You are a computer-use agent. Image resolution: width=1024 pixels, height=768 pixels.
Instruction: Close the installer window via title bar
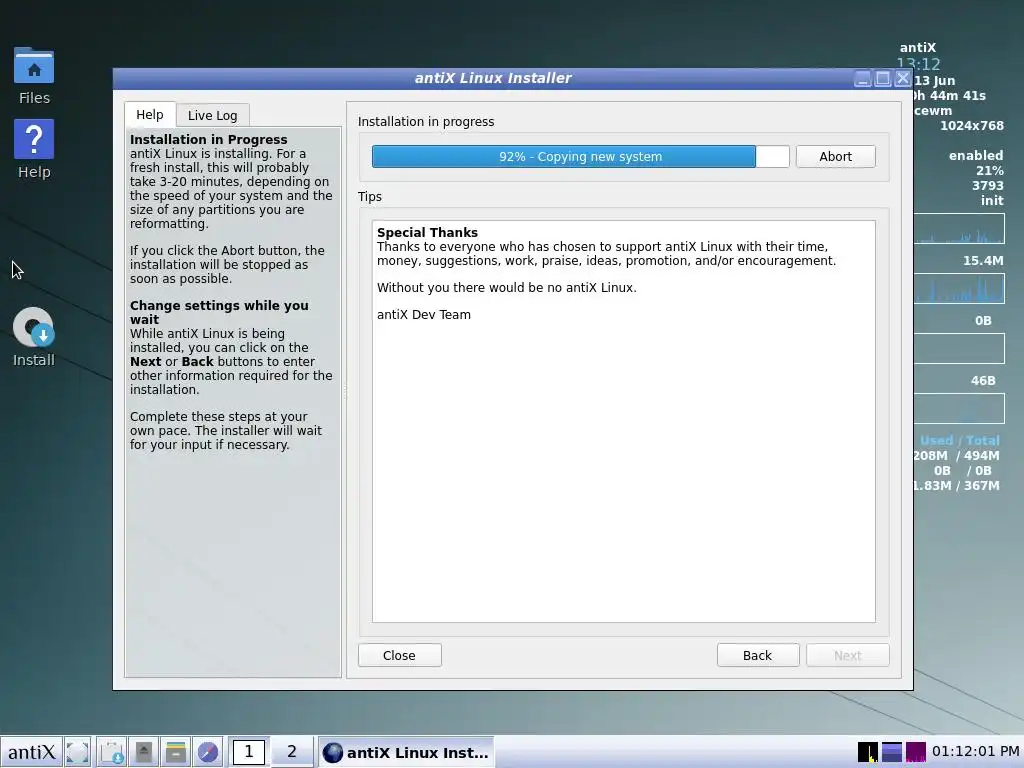tap(903, 79)
